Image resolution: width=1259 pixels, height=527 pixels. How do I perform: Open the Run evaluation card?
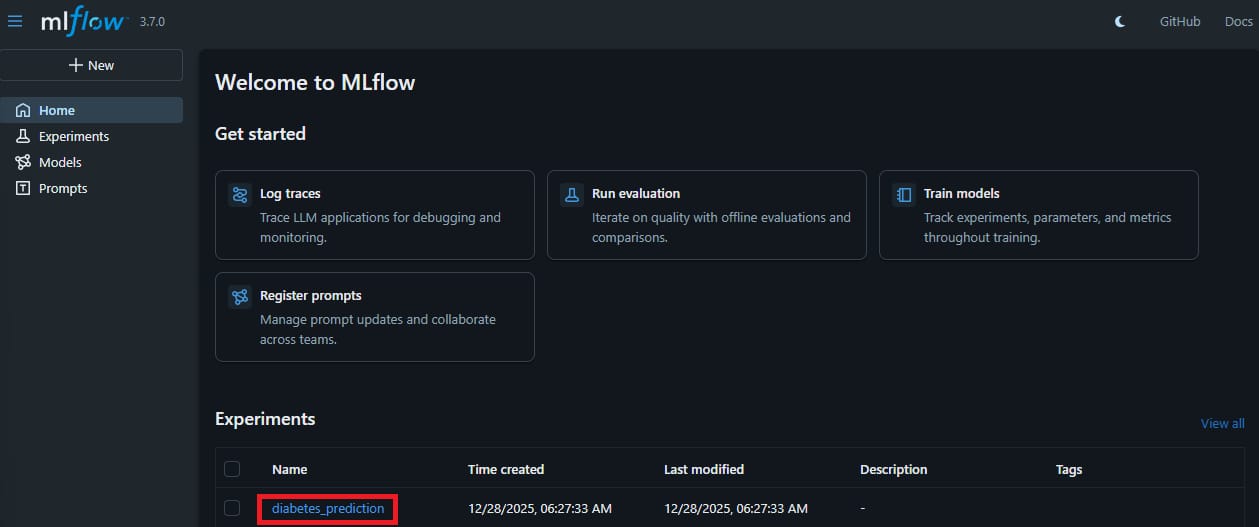(x=707, y=215)
